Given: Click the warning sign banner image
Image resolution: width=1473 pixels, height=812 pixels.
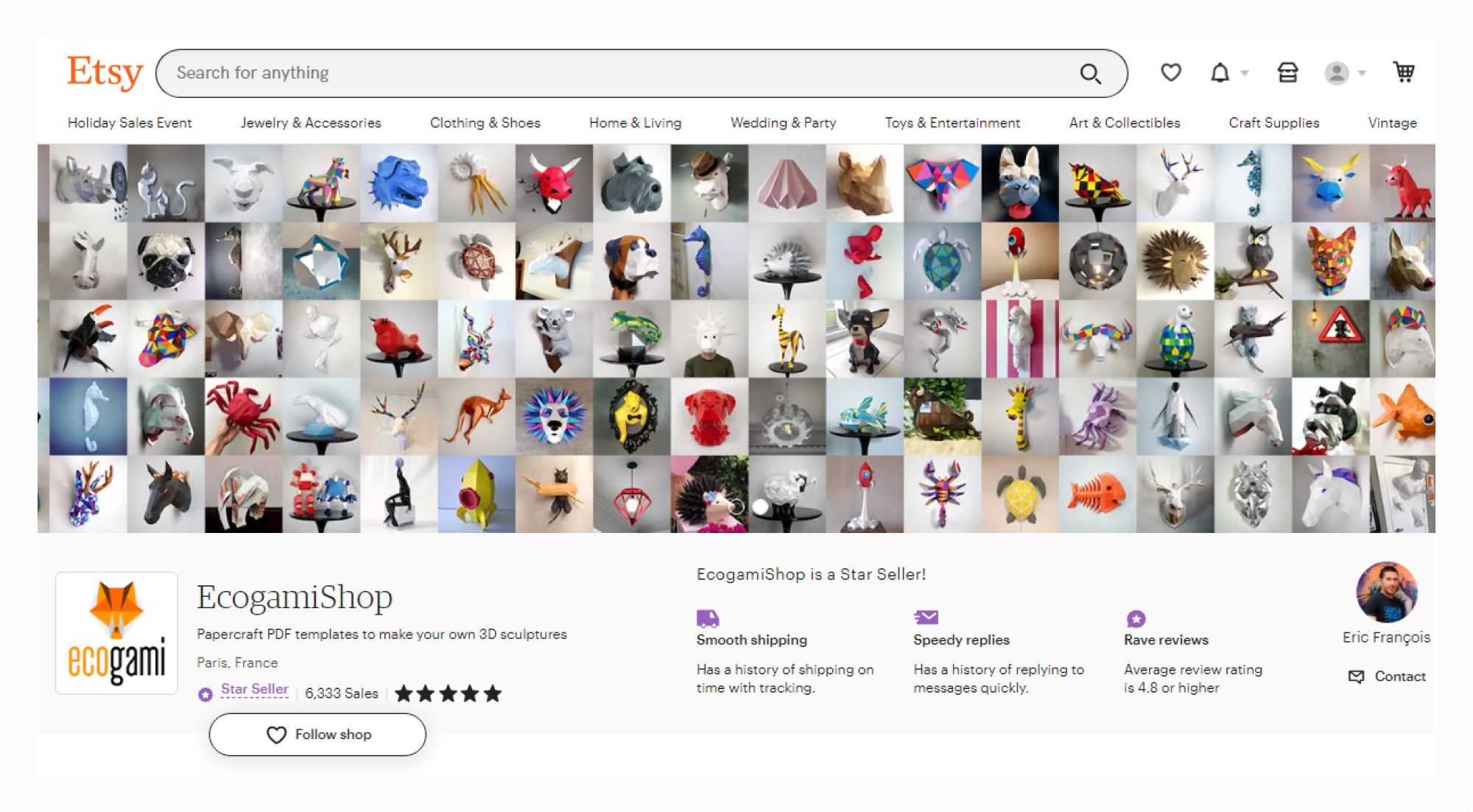Looking at the screenshot, I should (1330, 339).
